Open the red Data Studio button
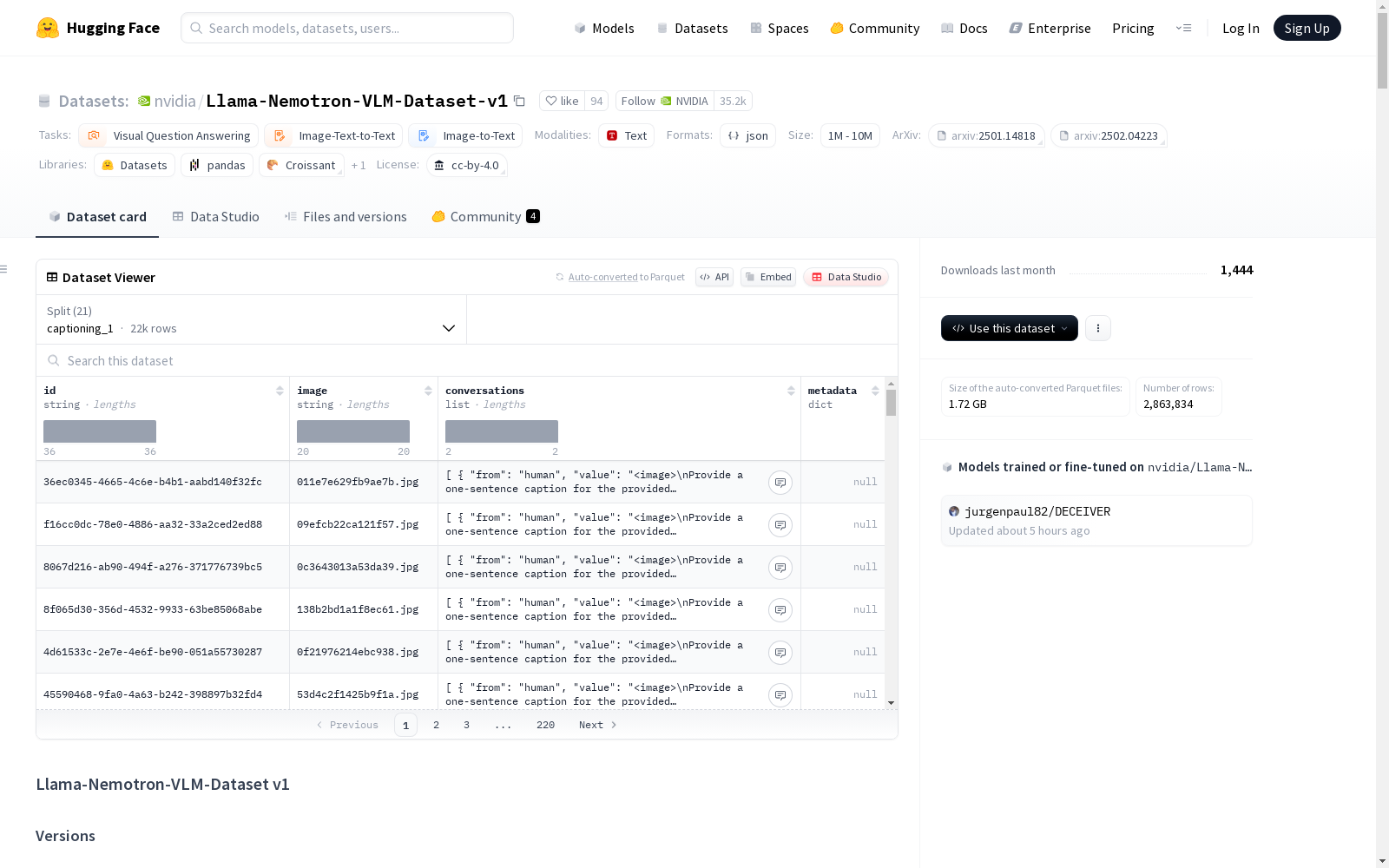Image resolution: width=1389 pixels, height=868 pixels. pos(846,277)
